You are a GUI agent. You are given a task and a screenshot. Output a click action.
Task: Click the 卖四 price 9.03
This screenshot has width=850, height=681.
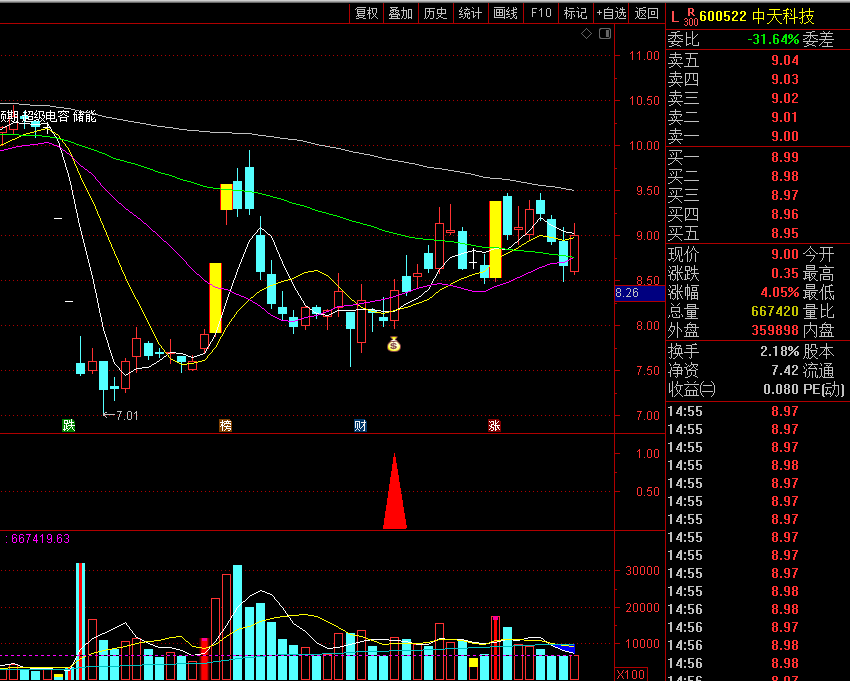[785, 79]
